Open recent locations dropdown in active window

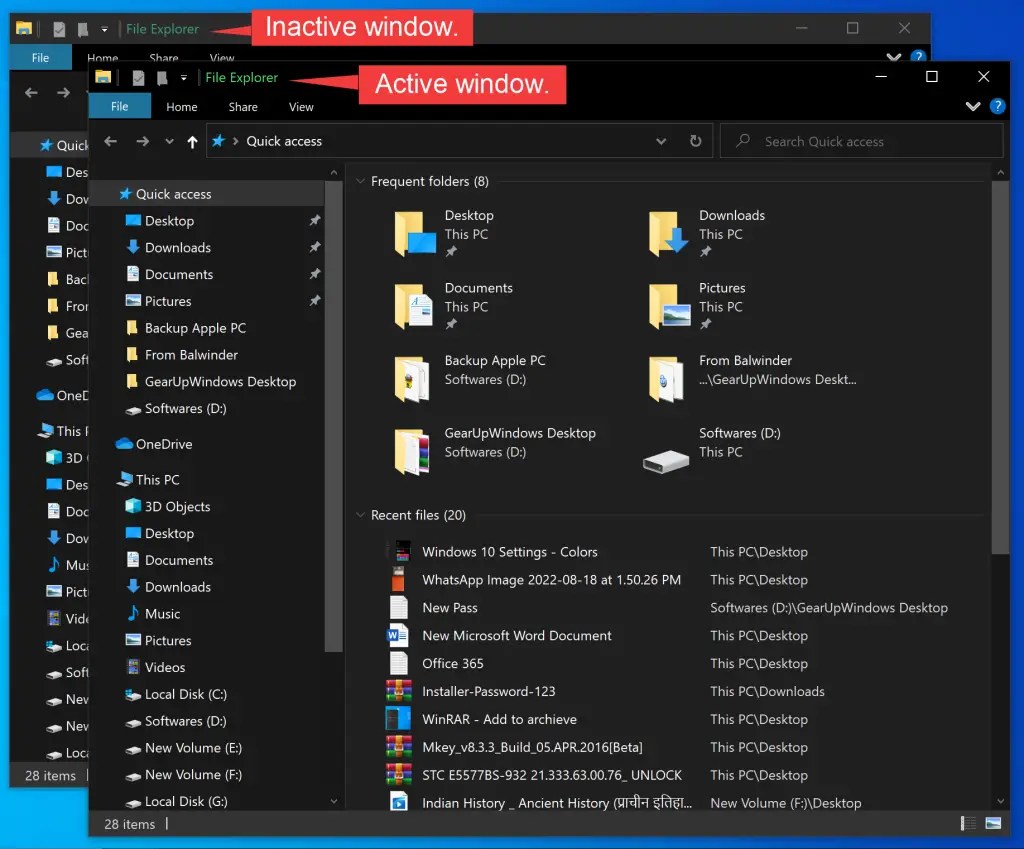(169, 141)
